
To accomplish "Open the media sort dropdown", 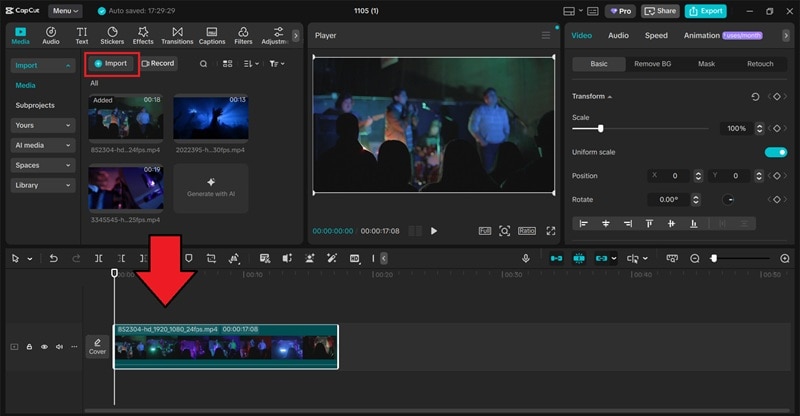I will pyautogui.click(x=251, y=64).
